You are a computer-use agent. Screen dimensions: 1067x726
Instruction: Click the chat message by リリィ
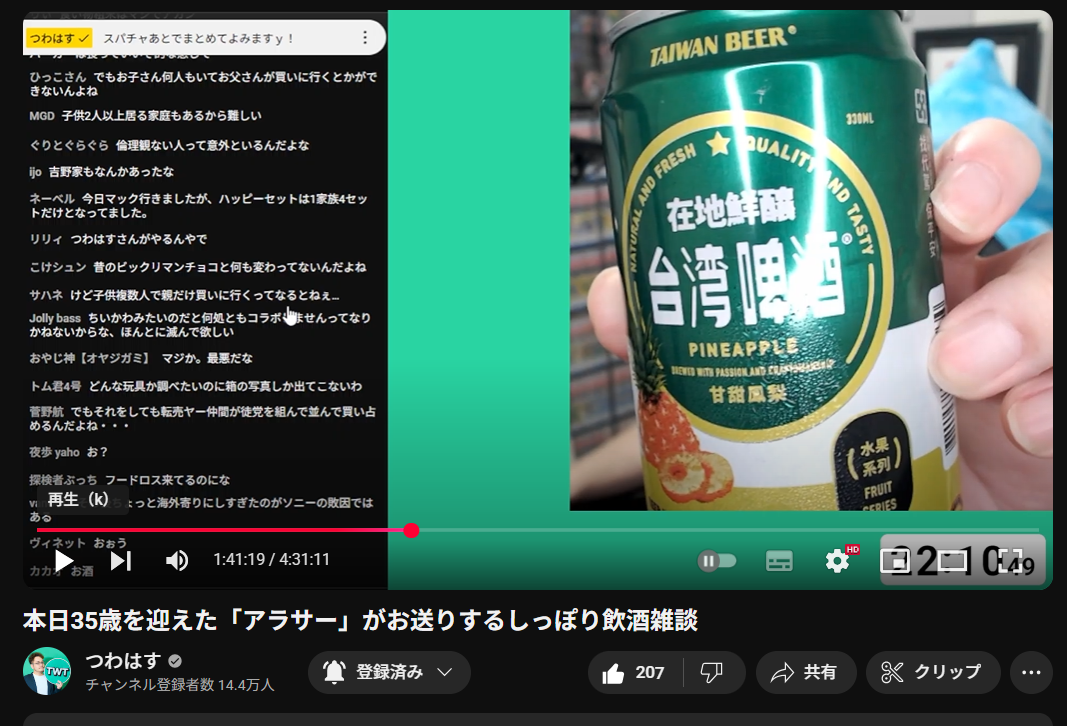click(118, 239)
